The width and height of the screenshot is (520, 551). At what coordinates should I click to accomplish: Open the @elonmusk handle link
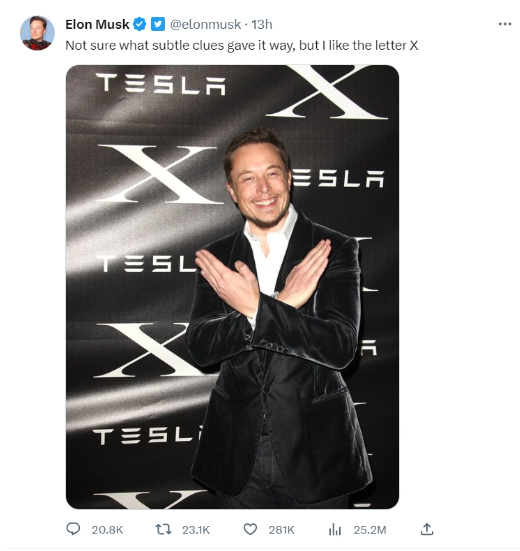206,24
